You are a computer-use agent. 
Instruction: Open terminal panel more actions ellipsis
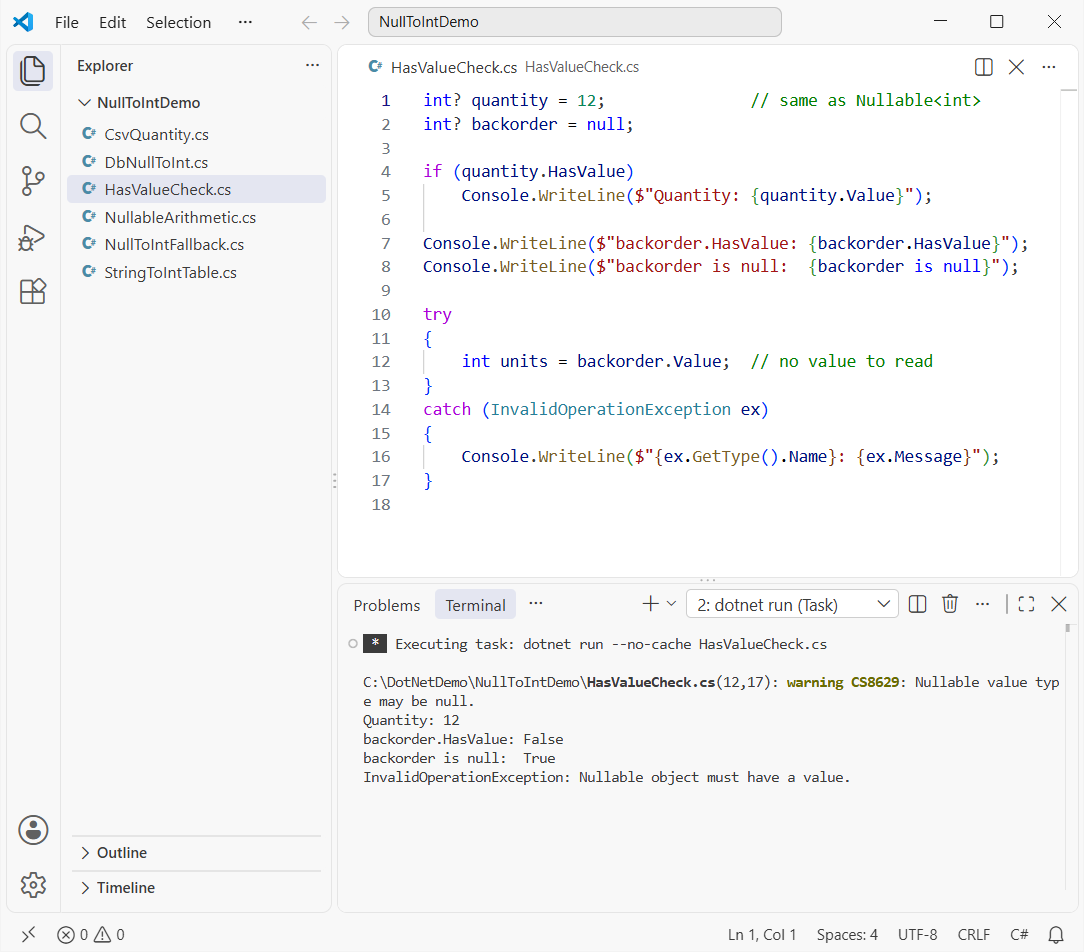click(982, 604)
